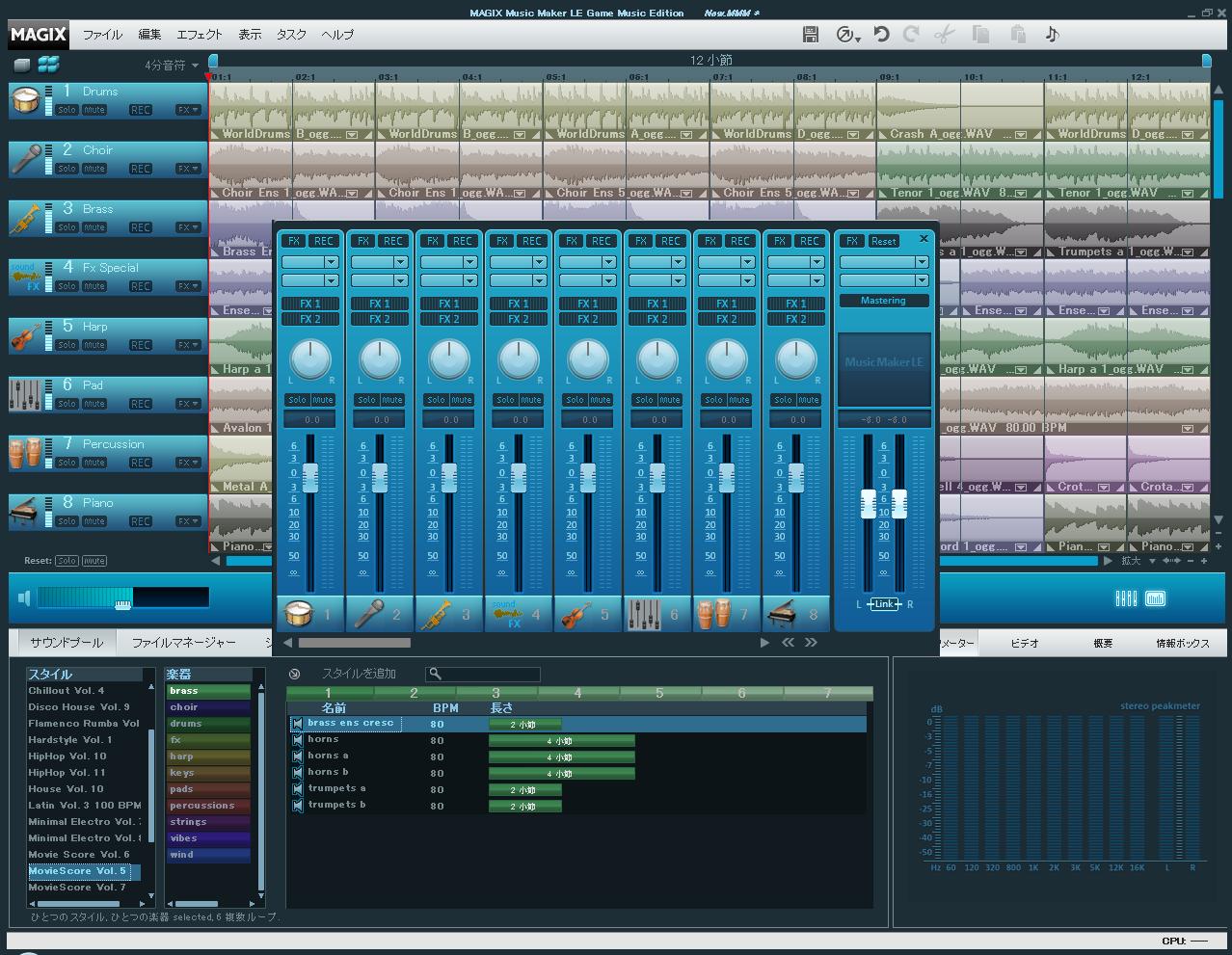Click the pan knob of mixer channel 6
Viewport: 1232px width, 955px height.
(657, 359)
